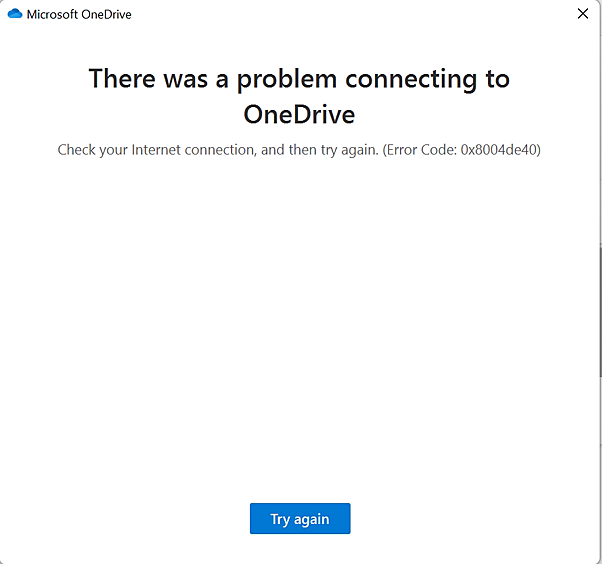Click the word 'problem' in the heading
This screenshot has width=602, height=564.
pyautogui.click(x=280, y=79)
